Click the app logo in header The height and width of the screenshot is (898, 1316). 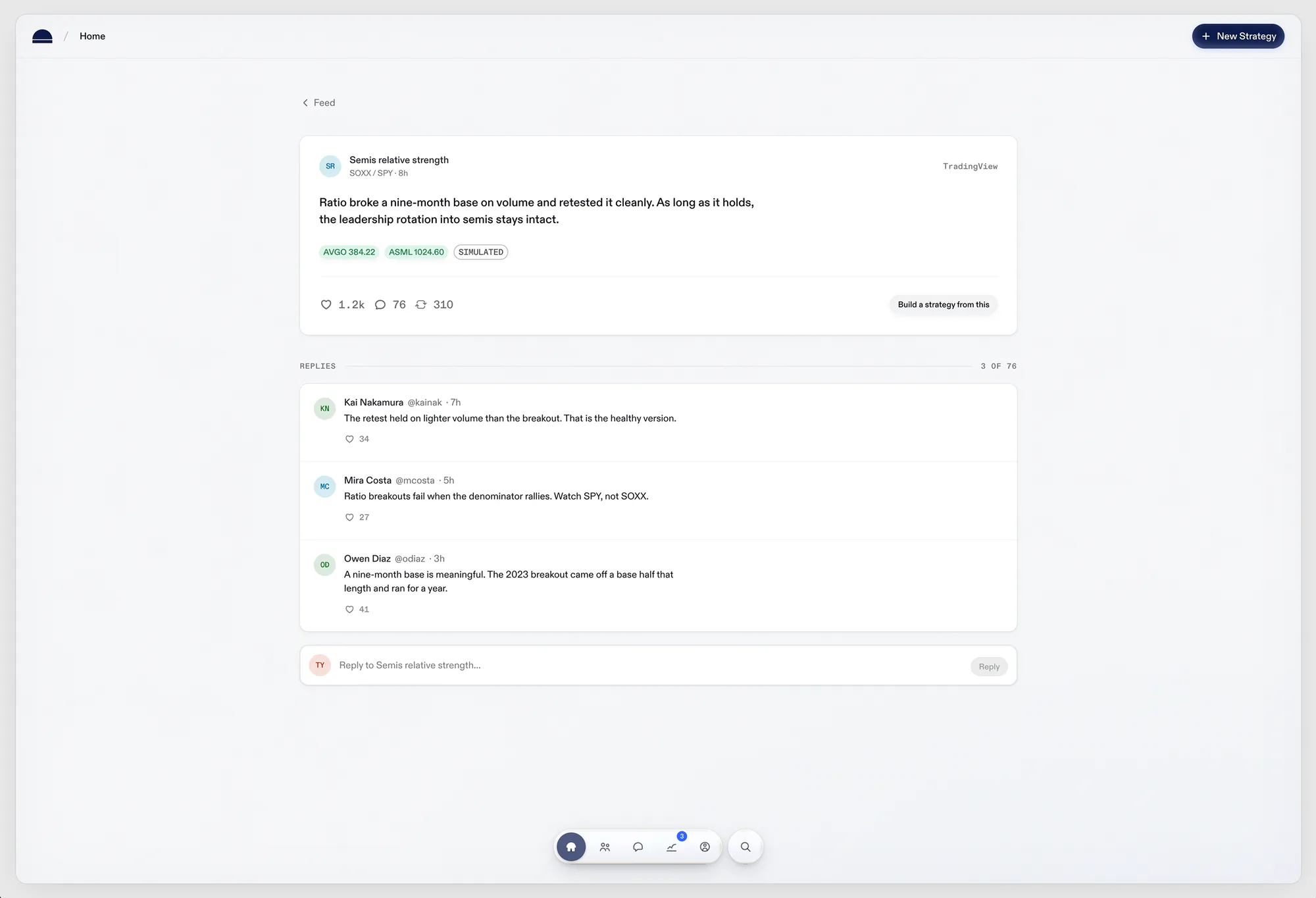(x=42, y=36)
